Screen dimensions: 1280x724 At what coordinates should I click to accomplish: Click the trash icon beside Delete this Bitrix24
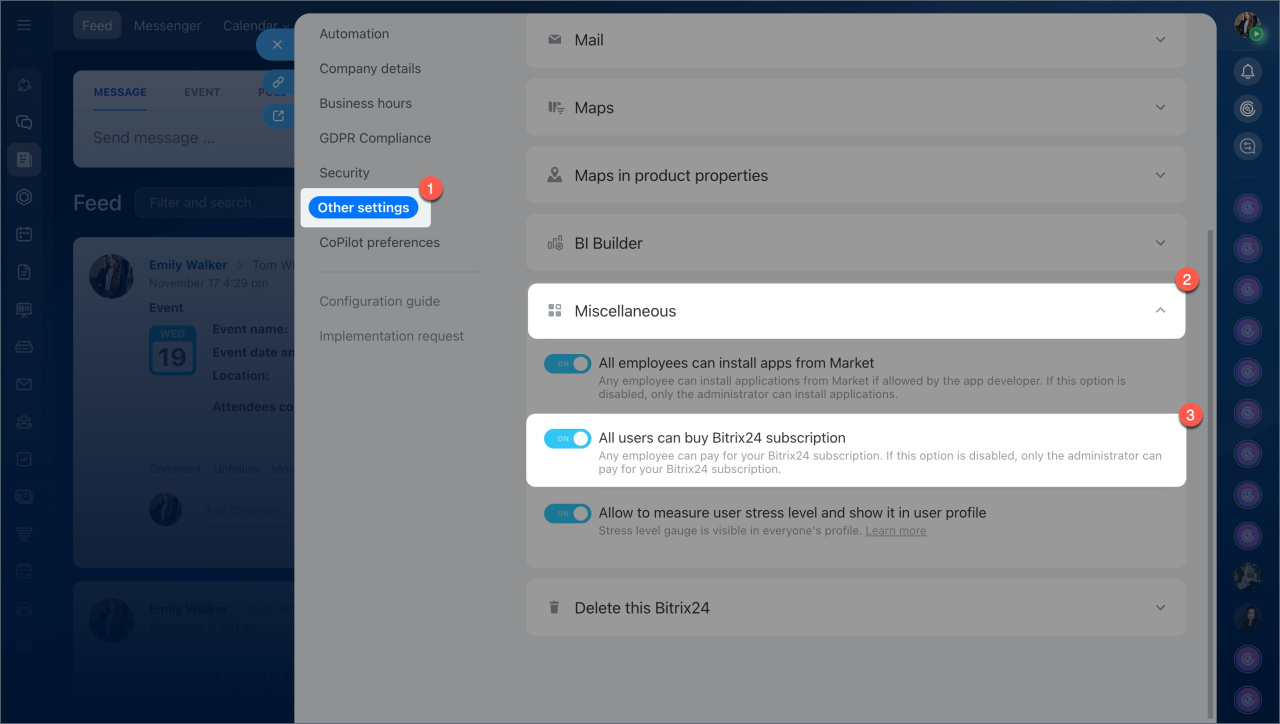tap(554, 608)
